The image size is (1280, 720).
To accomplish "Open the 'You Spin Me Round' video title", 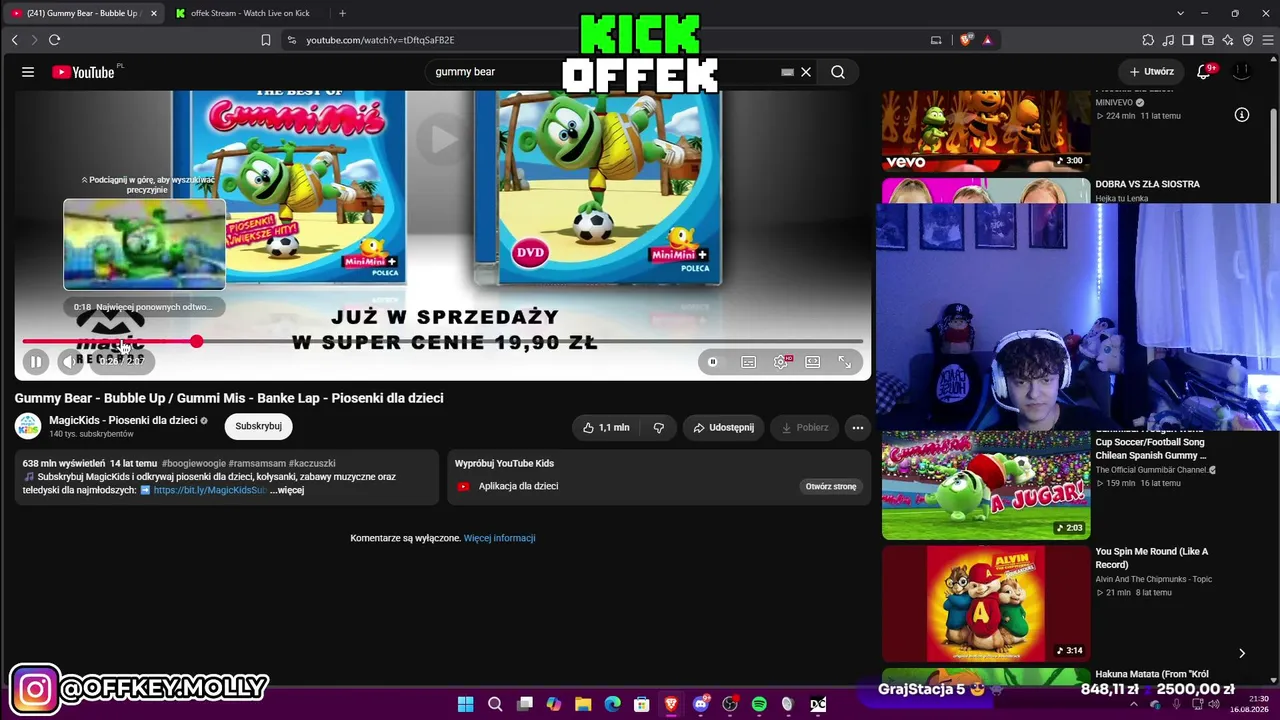I will pyautogui.click(x=1151, y=558).
